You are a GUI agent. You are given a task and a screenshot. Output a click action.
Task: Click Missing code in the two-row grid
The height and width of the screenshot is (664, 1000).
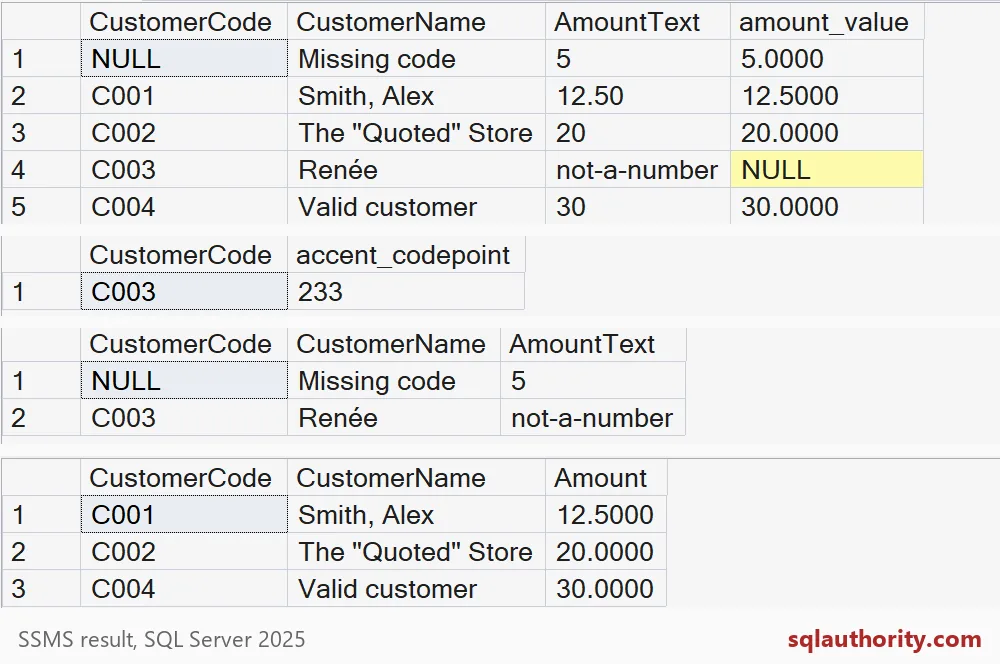[394, 381]
